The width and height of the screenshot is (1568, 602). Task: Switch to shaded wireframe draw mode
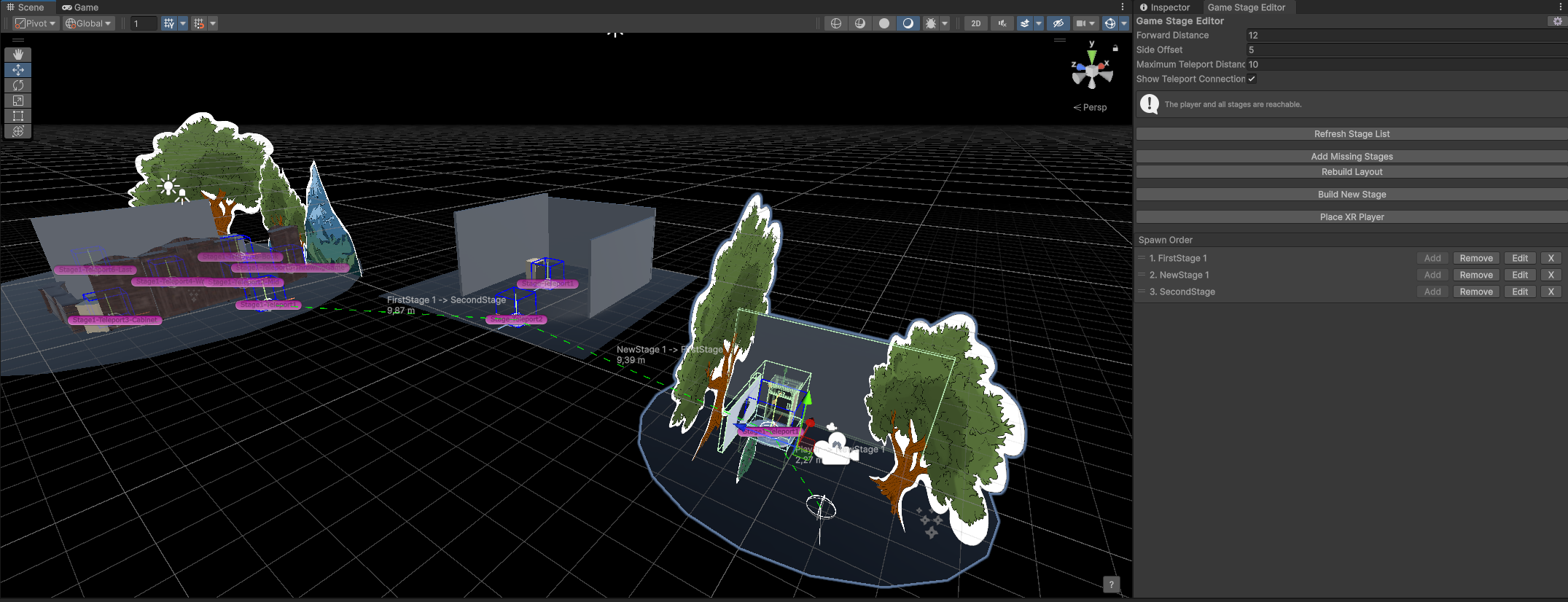tap(860, 23)
